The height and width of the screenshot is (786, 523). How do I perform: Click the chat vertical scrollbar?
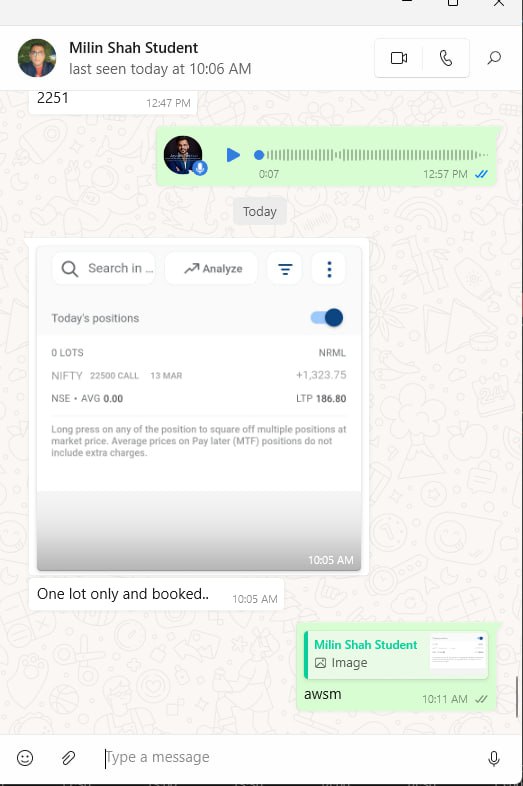click(517, 697)
